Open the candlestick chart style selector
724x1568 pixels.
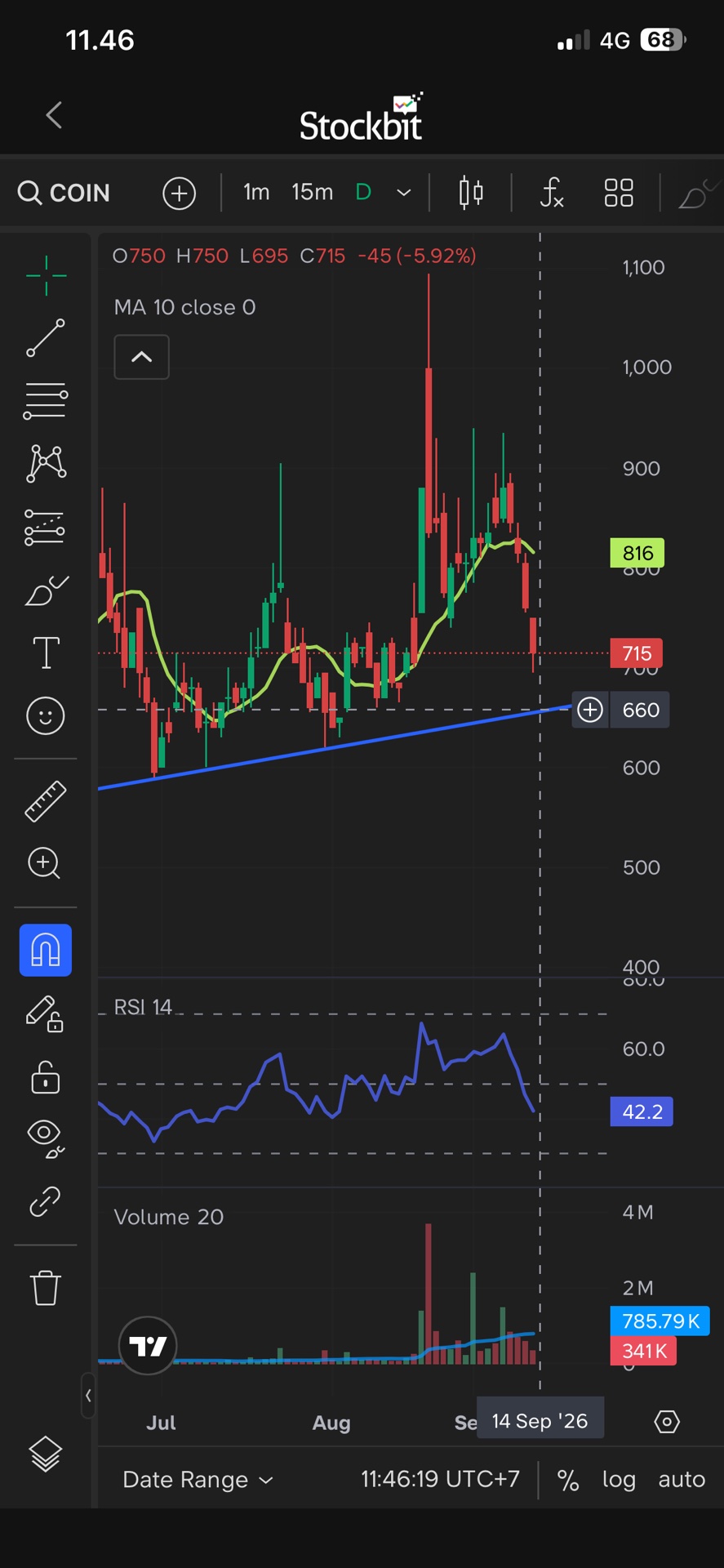[471, 193]
